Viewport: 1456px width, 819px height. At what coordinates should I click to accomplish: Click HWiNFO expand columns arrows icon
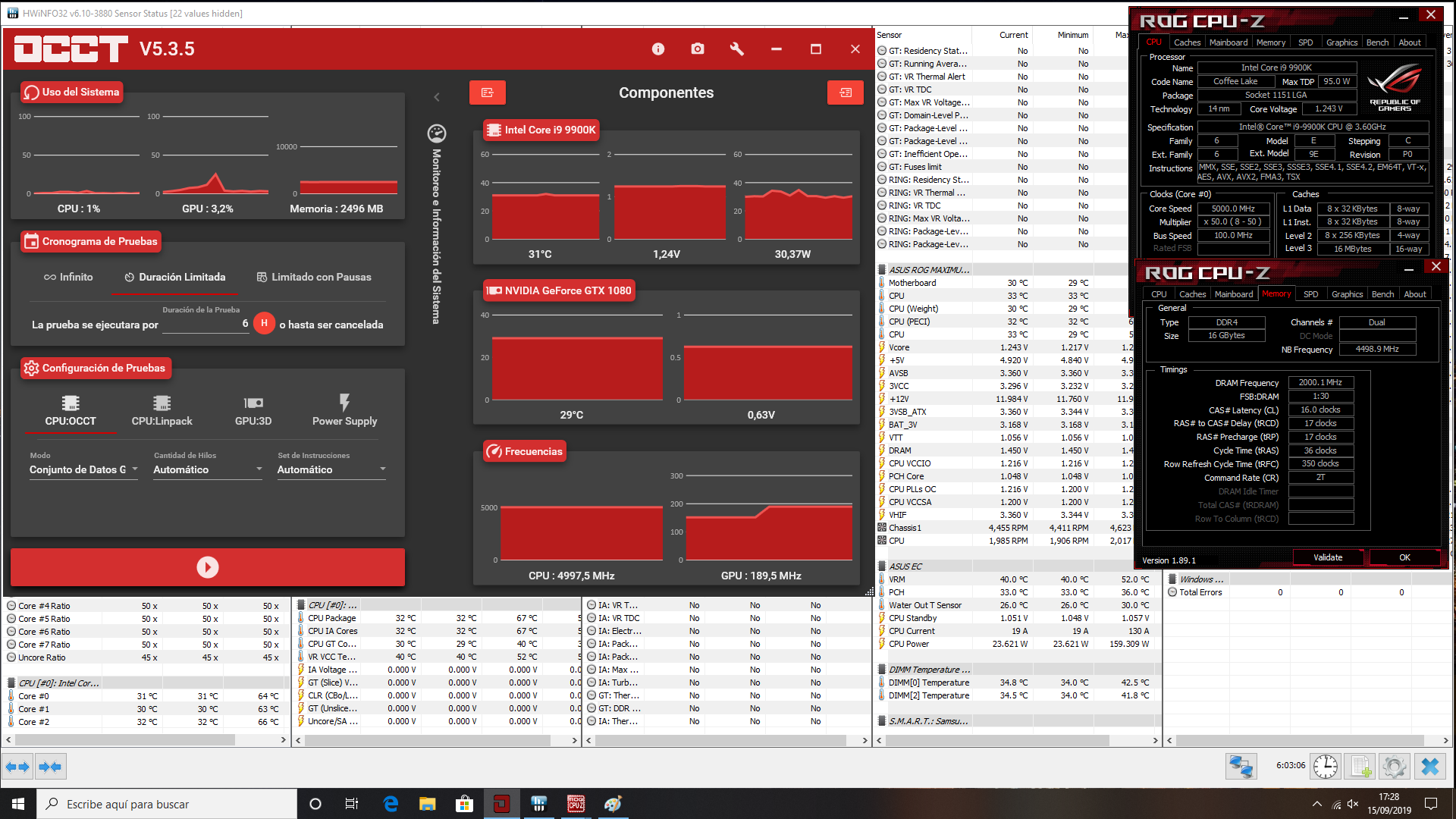(17, 767)
